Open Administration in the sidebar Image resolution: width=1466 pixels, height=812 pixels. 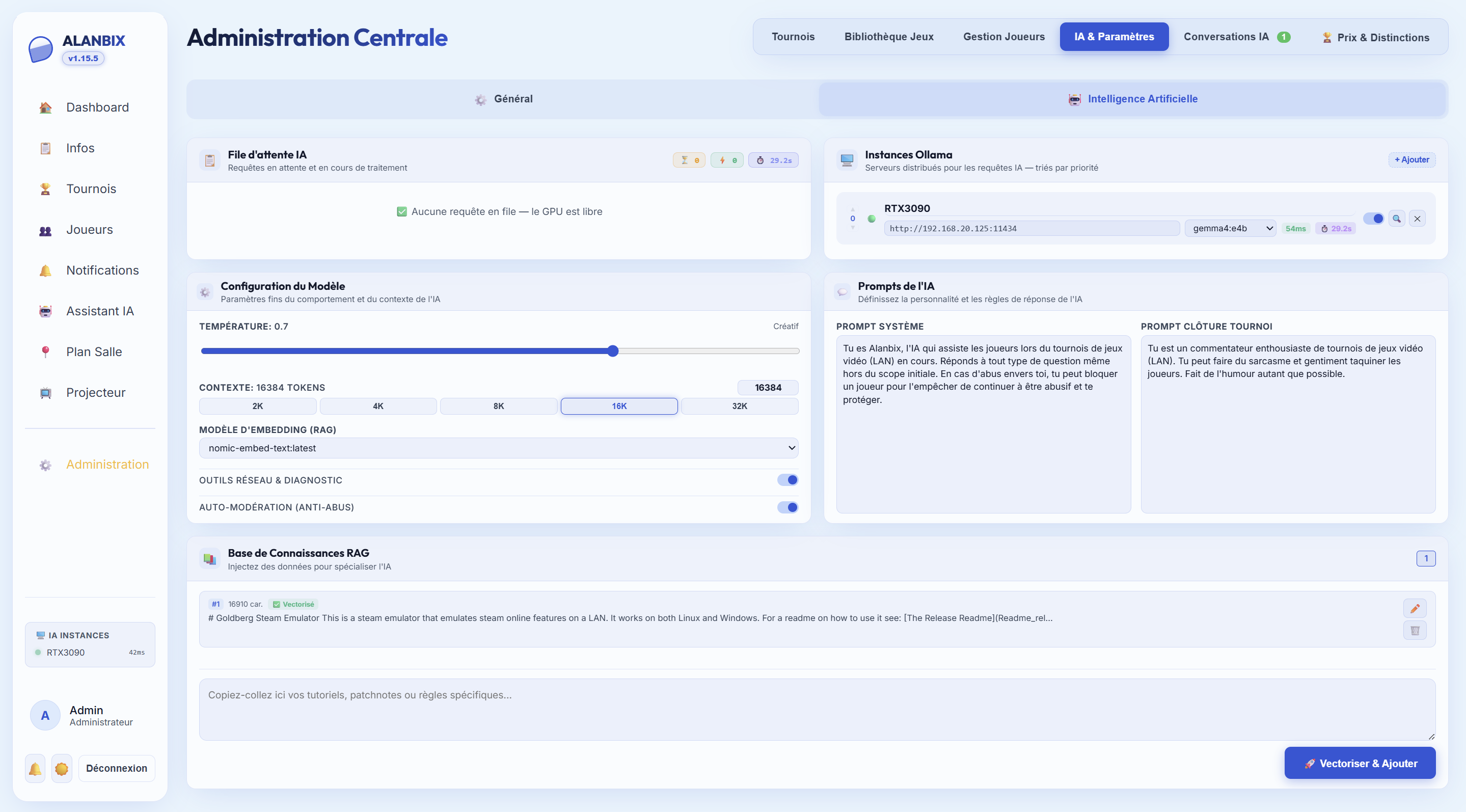click(90, 464)
